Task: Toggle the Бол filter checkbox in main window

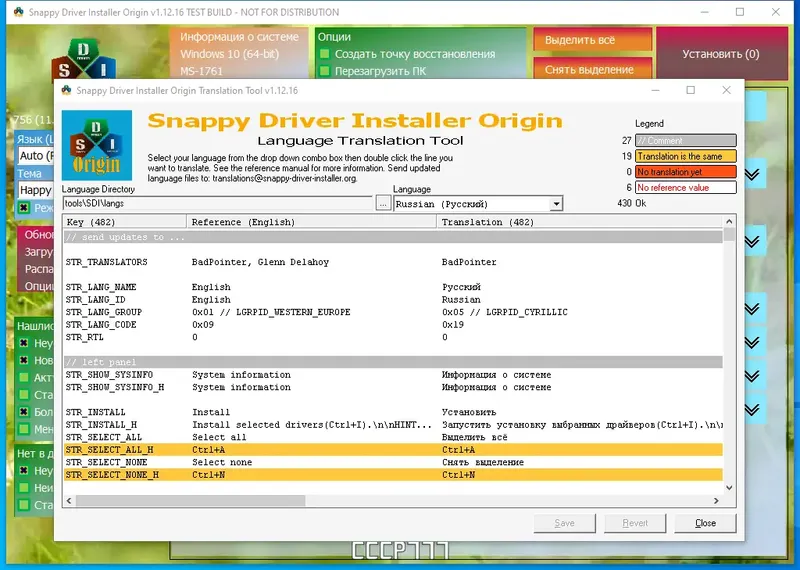Action: [x=23, y=412]
